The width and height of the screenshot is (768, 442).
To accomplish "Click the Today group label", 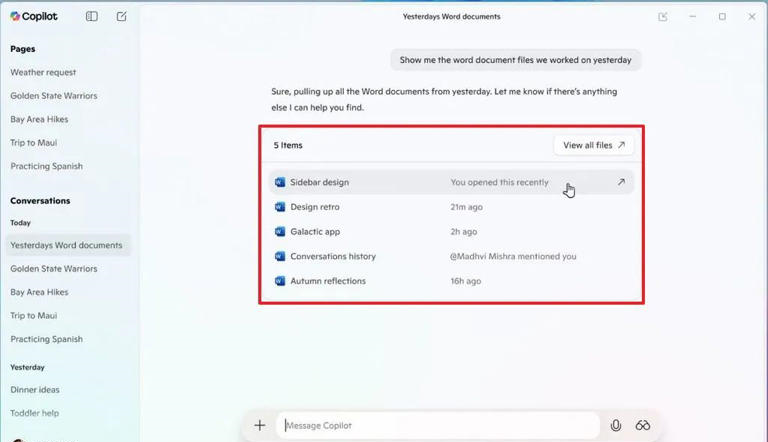I will pos(21,223).
